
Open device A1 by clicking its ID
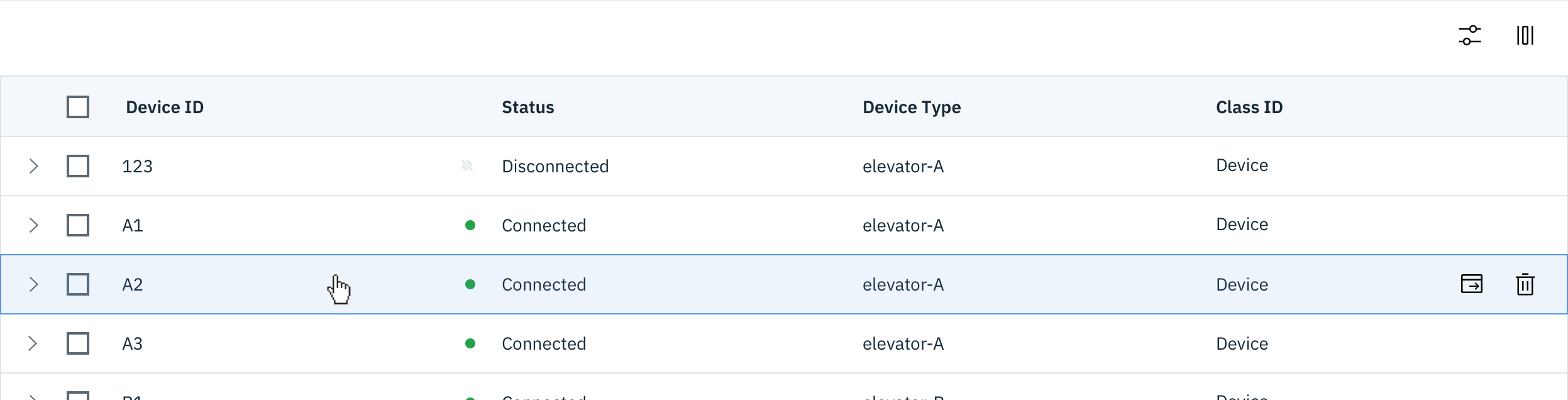pyautogui.click(x=133, y=225)
